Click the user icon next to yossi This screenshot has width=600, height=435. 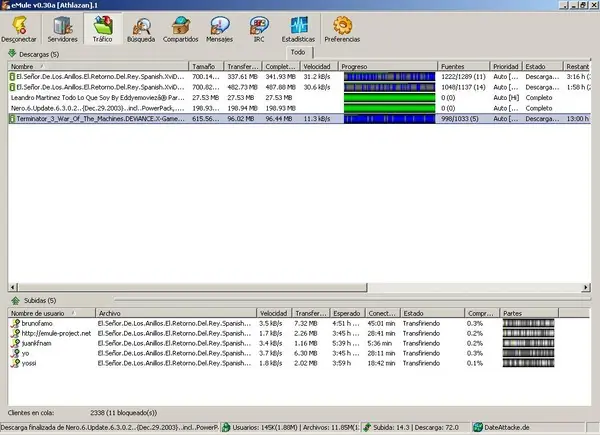click(x=15, y=363)
